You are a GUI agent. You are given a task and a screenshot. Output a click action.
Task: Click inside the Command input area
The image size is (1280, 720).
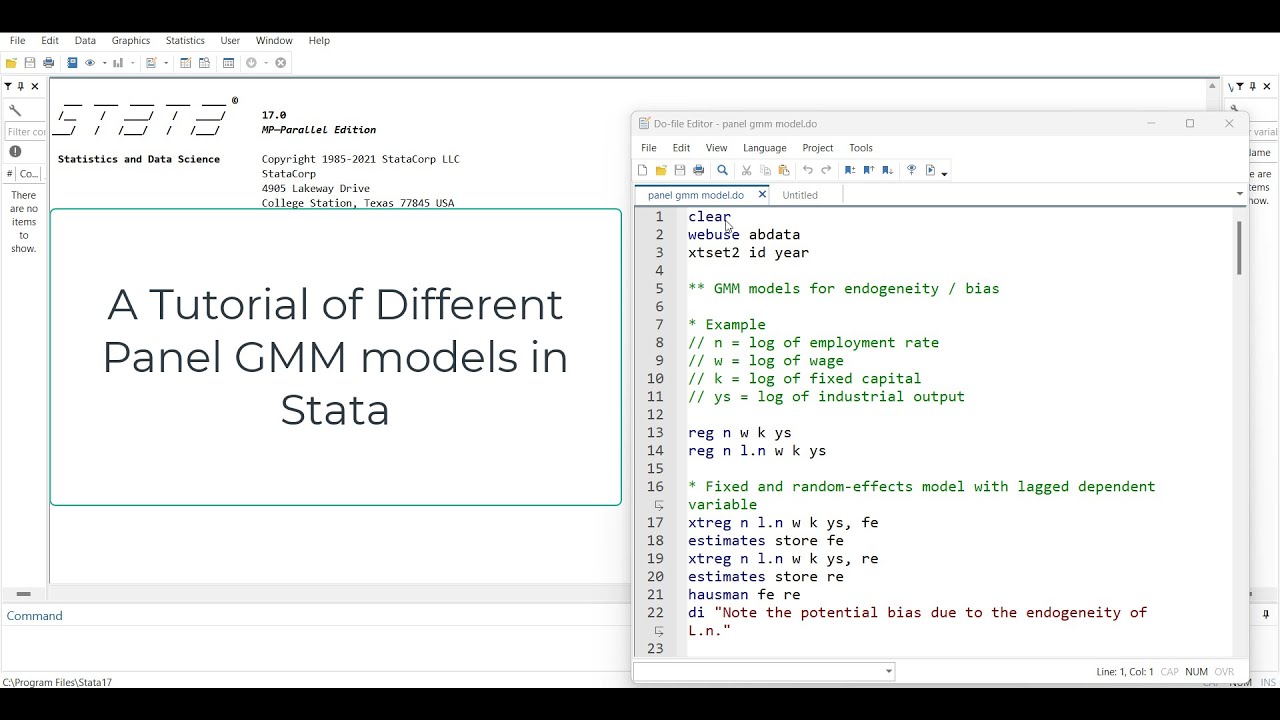tap(315, 647)
